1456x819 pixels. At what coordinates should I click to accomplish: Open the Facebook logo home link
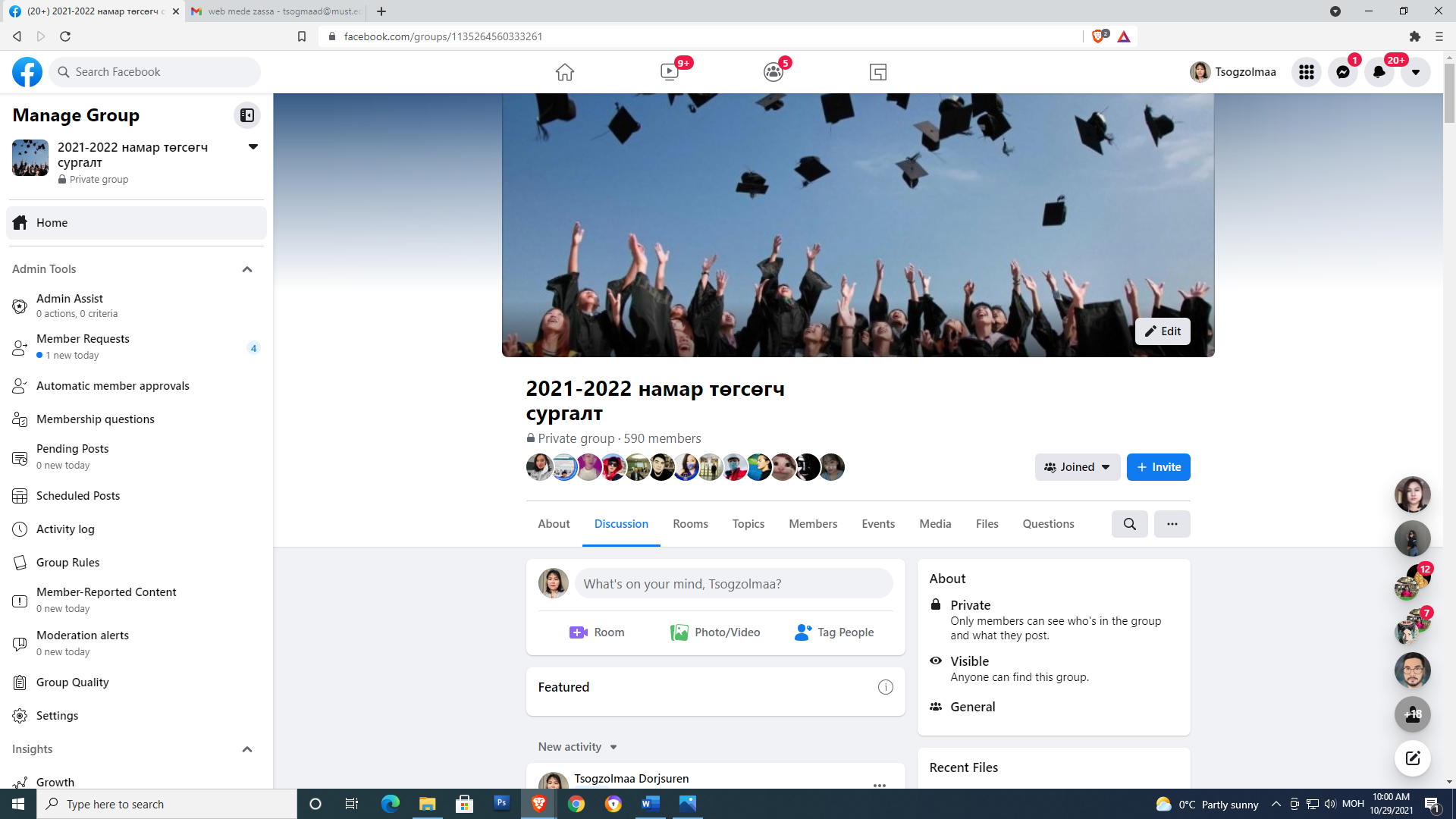(27, 72)
